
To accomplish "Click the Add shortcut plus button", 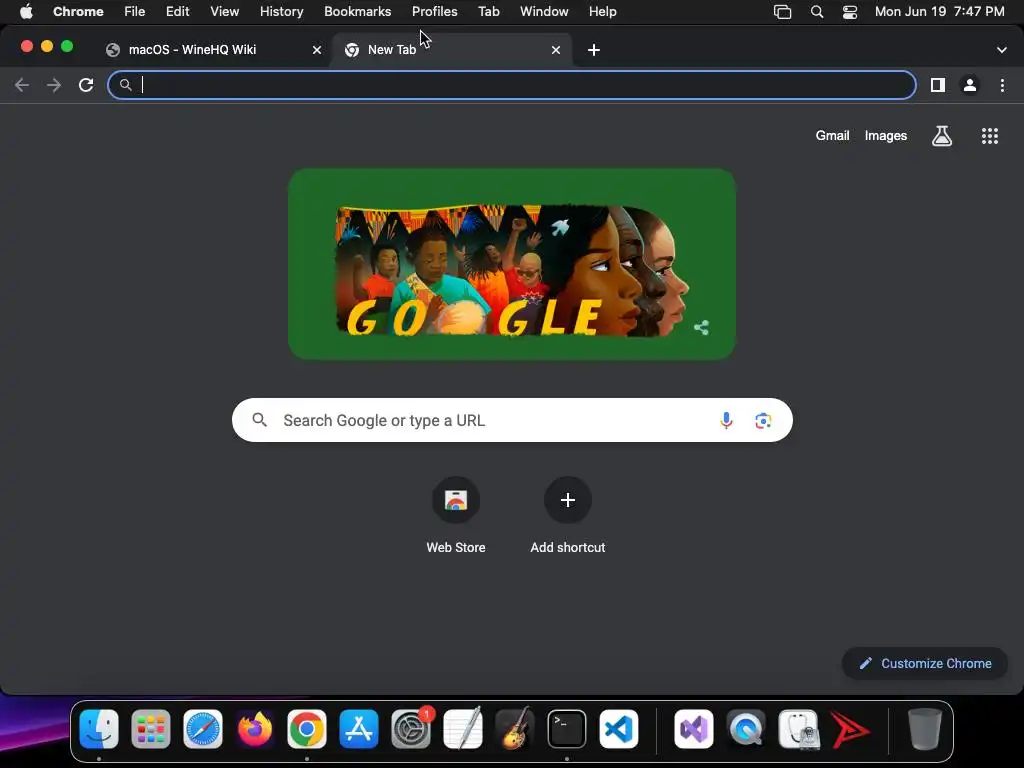I will [568, 500].
